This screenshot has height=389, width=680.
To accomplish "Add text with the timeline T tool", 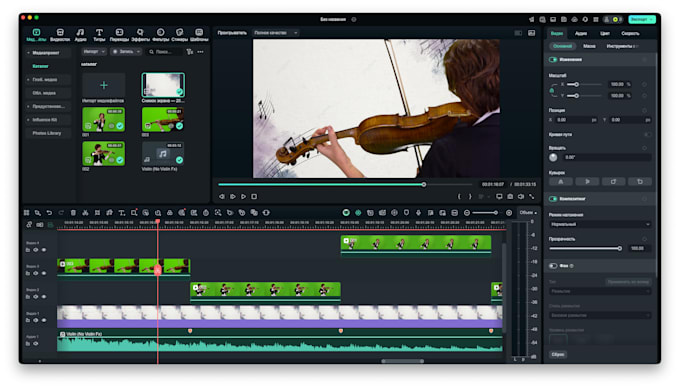I will click(122, 212).
